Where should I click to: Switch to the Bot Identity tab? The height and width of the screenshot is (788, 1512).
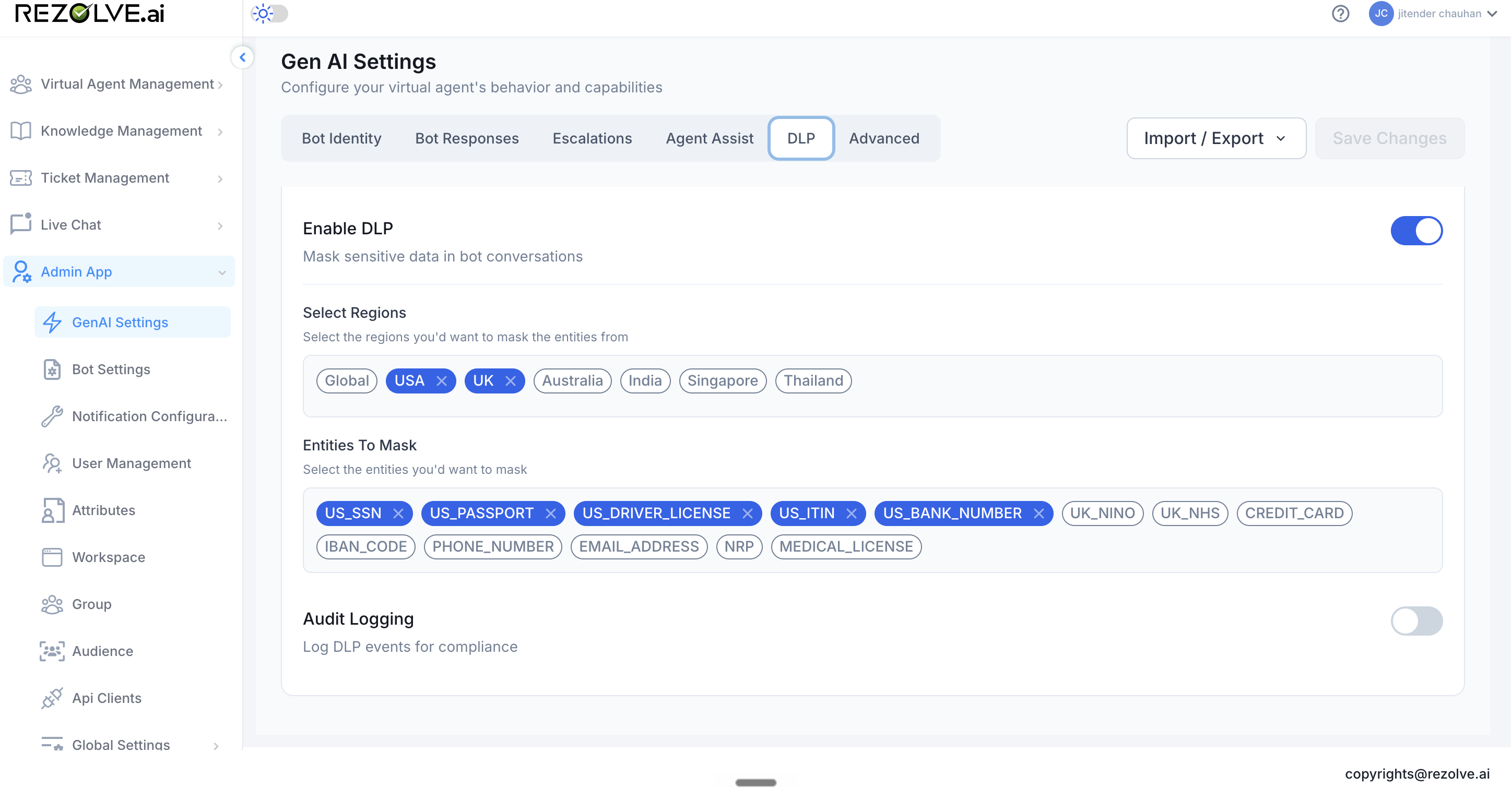point(341,138)
